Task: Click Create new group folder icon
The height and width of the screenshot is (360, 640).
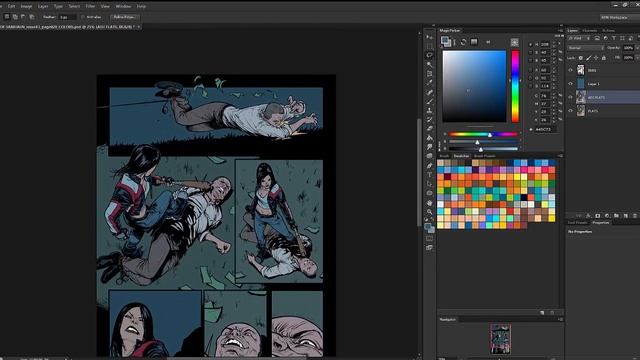Action: (616, 216)
